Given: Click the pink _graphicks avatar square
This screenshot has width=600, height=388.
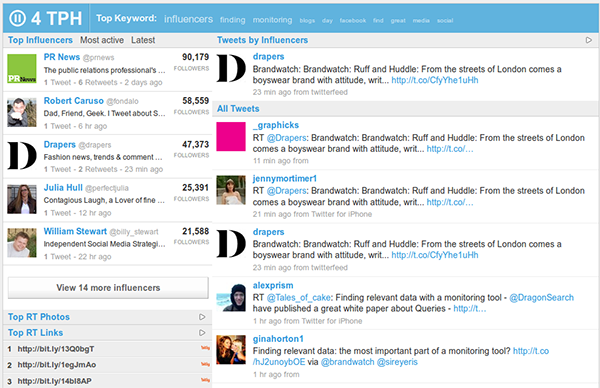Looking at the screenshot, I should pos(231,137).
